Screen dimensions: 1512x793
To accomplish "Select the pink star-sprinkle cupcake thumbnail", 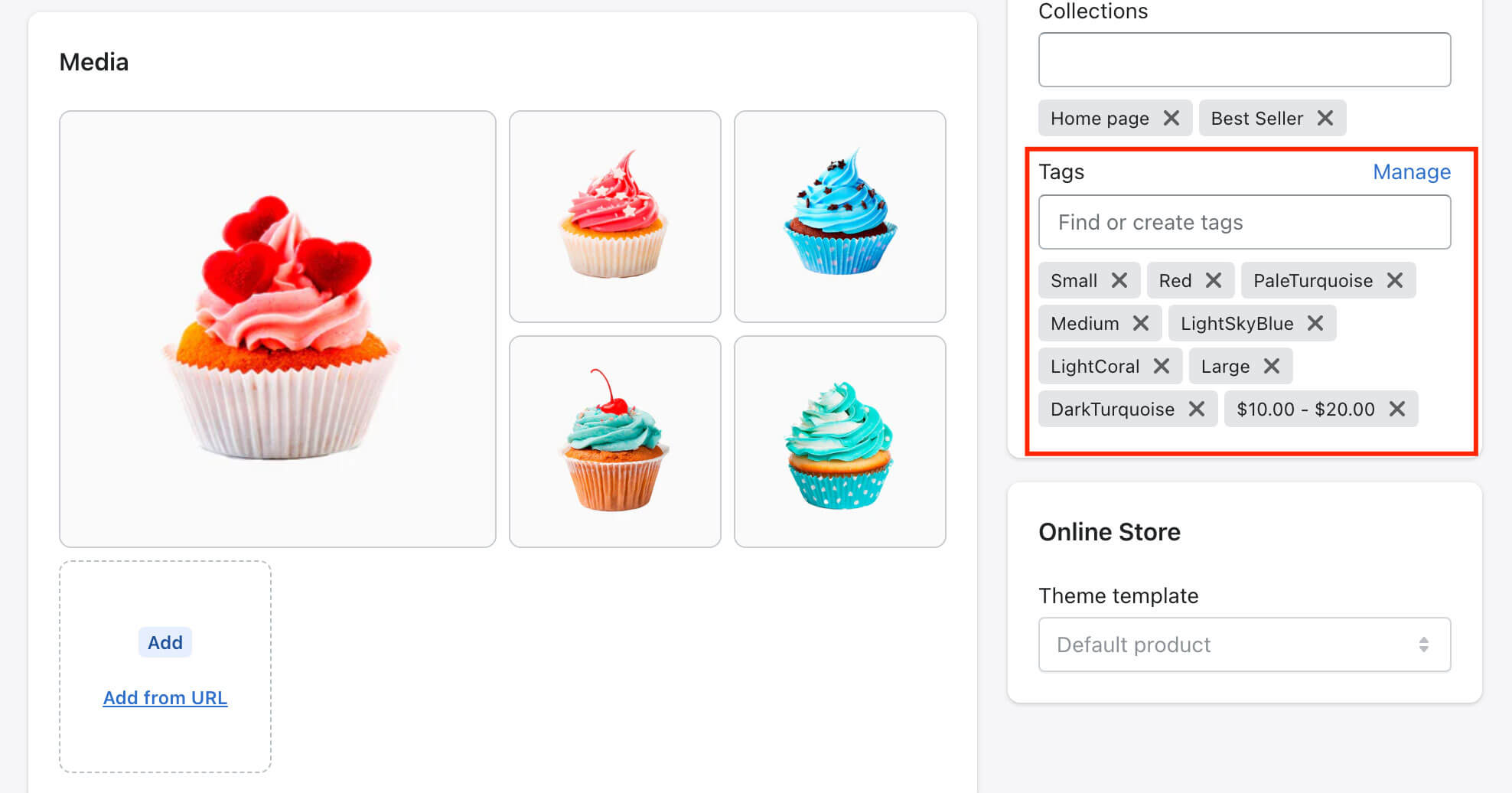I will tap(615, 217).
